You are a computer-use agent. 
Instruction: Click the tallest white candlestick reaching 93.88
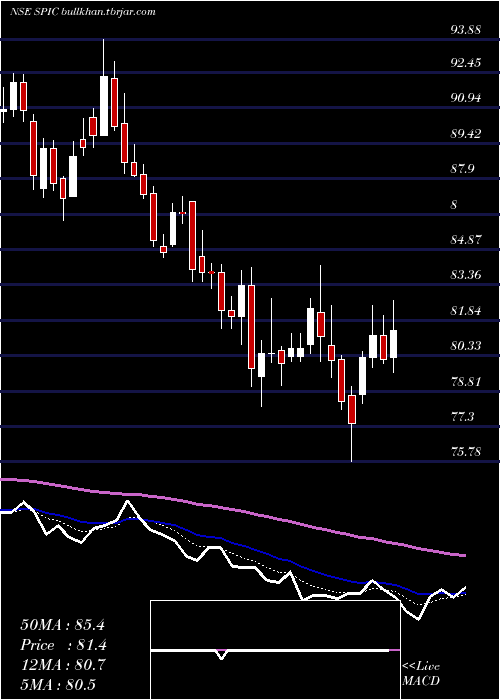click(104, 106)
